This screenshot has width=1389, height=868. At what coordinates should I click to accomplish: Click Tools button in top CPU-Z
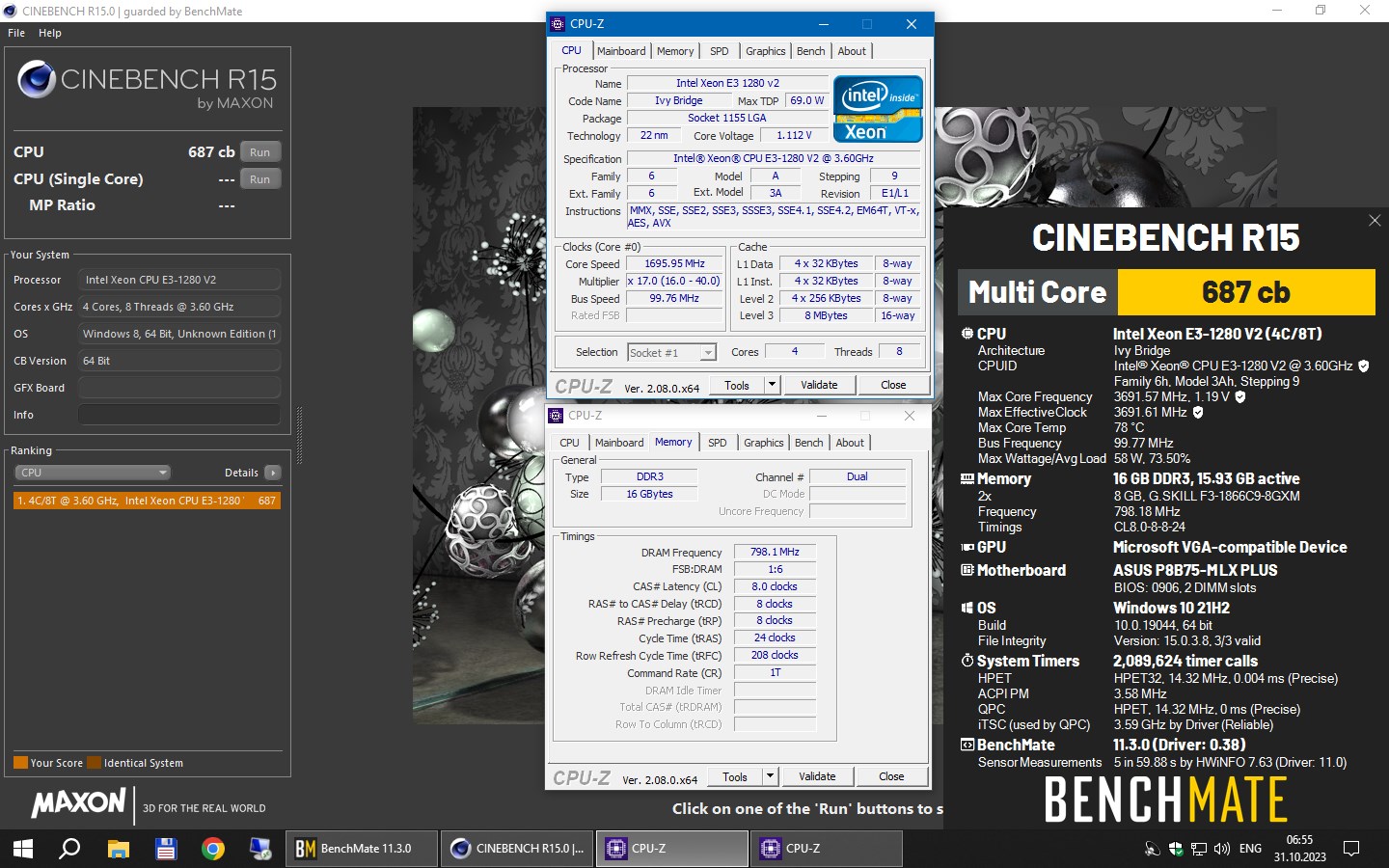tap(737, 385)
